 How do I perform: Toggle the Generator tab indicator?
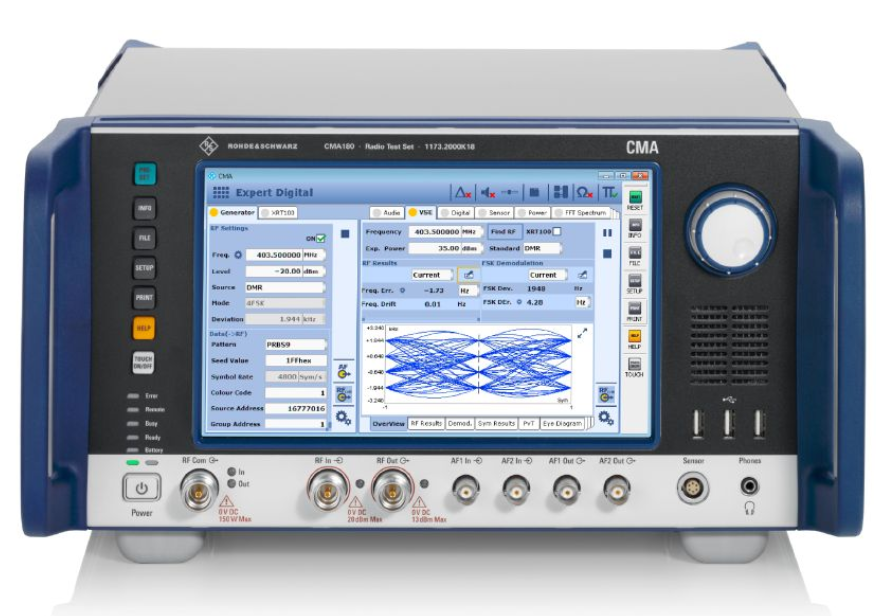coord(213,212)
